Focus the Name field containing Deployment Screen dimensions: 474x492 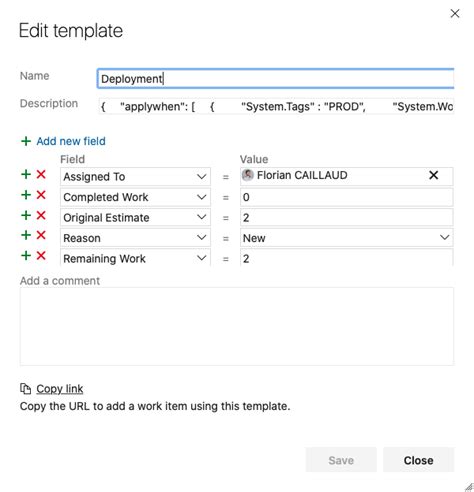[x=276, y=79]
